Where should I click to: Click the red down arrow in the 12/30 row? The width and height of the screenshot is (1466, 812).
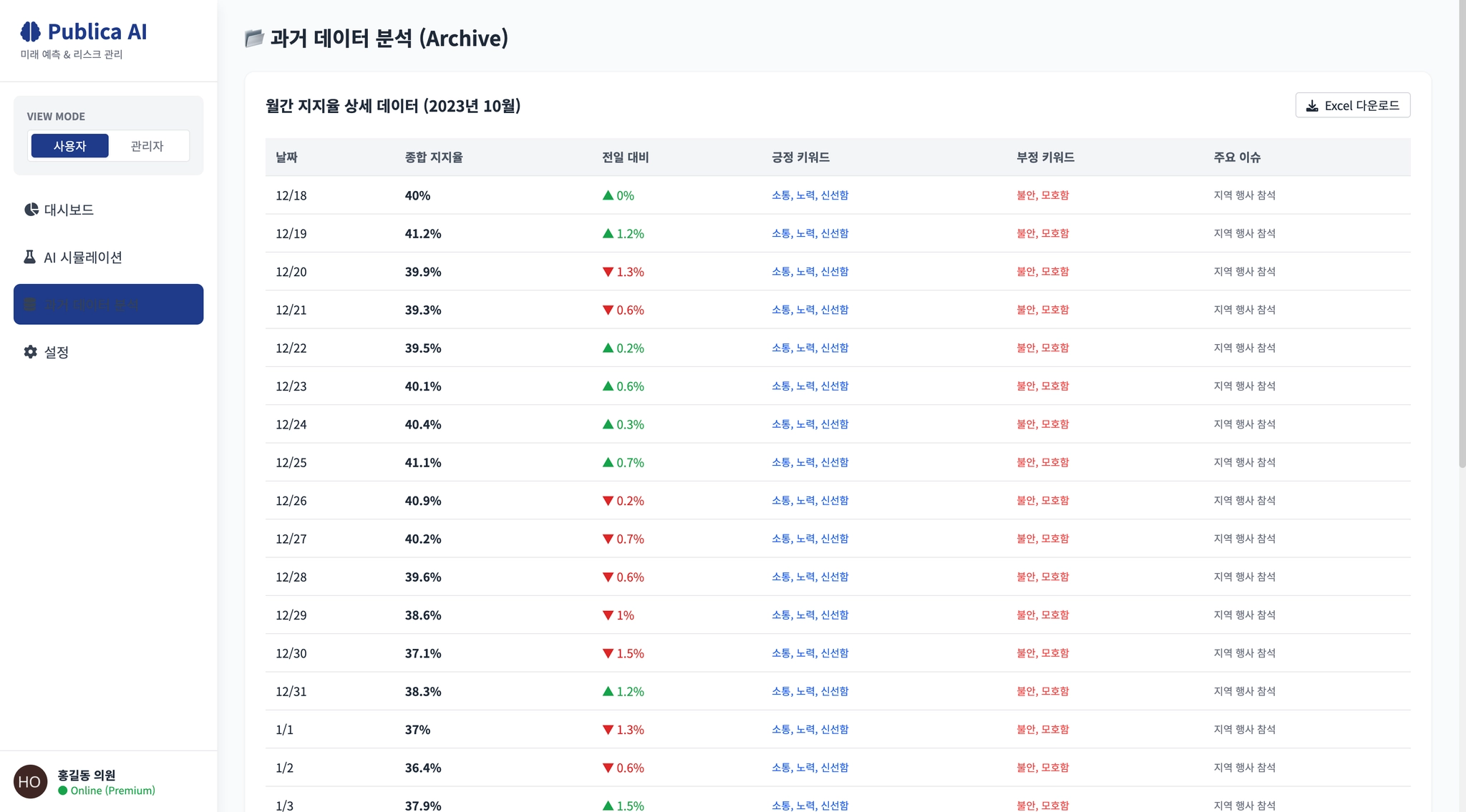point(608,653)
